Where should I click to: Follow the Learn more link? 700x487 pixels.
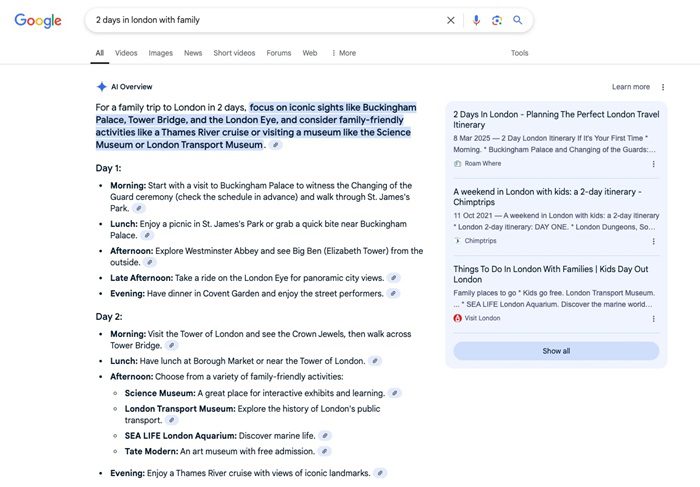point(630,87)
